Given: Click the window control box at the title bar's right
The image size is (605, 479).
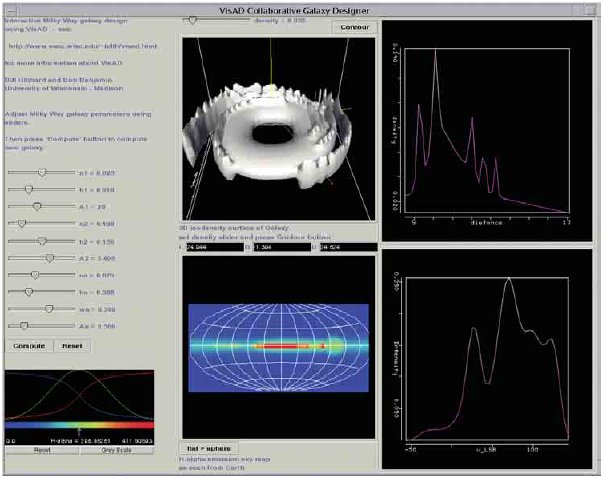Looking at the screenshot, I should (590, 10).
